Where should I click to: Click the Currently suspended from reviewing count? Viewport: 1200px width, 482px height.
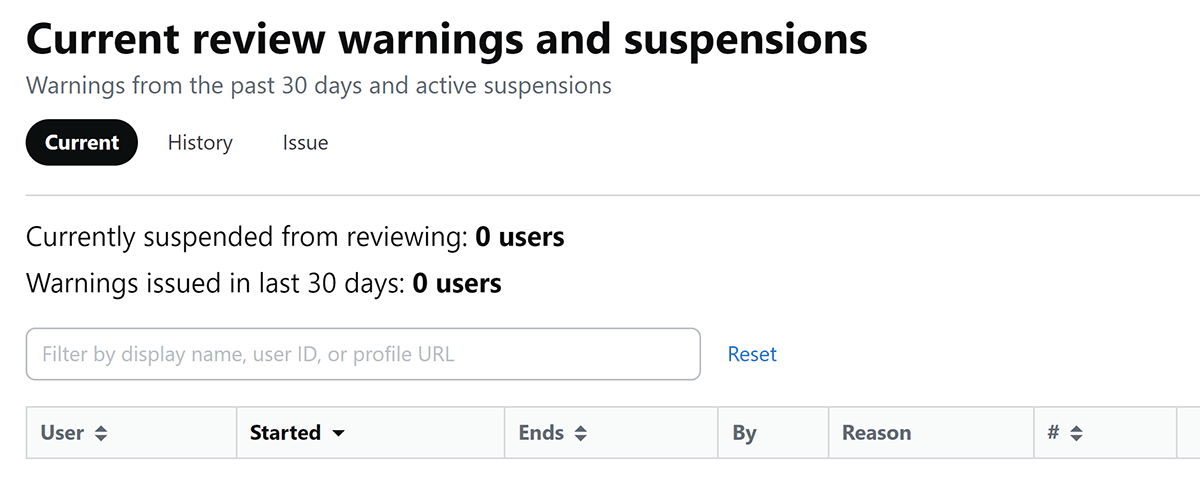point(519,237)
